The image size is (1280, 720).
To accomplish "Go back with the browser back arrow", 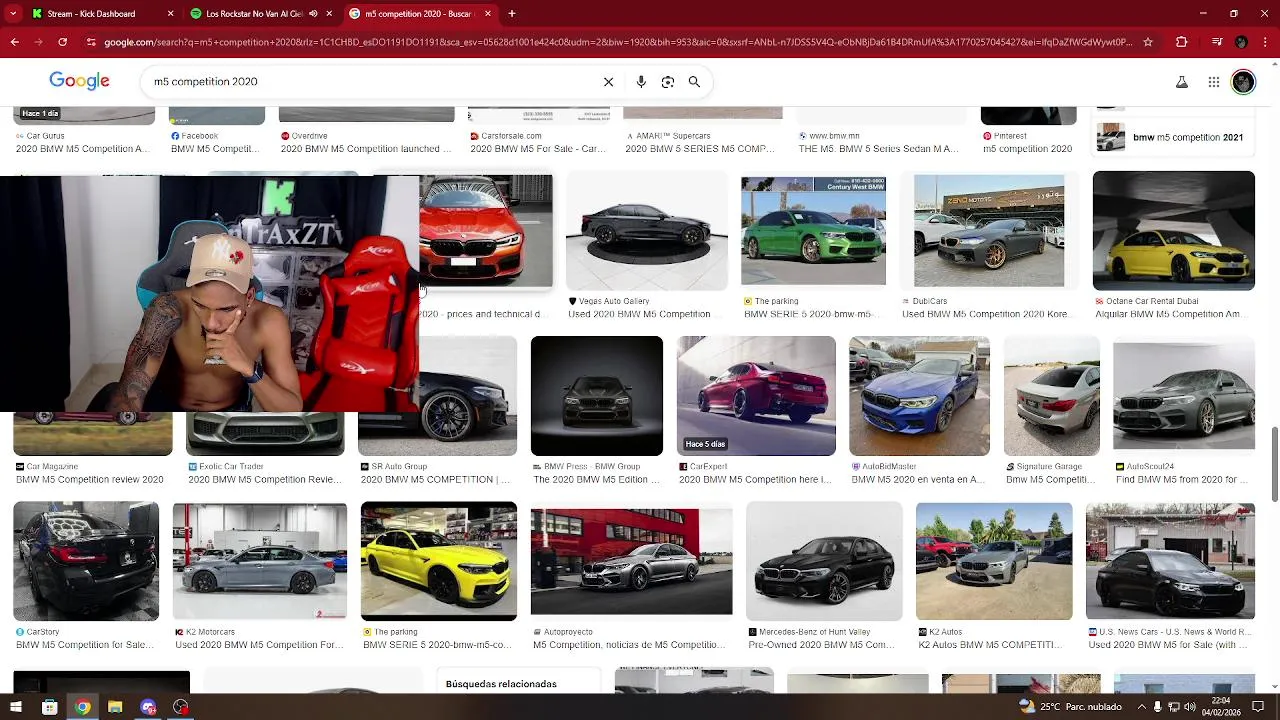I will click(14, 42).
